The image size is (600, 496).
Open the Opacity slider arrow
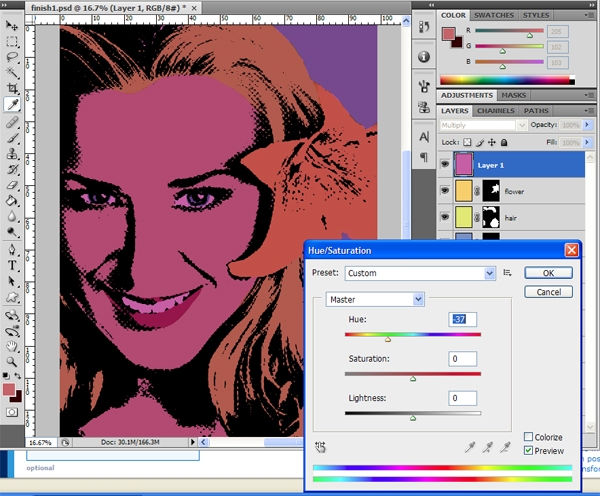[587, 125]
